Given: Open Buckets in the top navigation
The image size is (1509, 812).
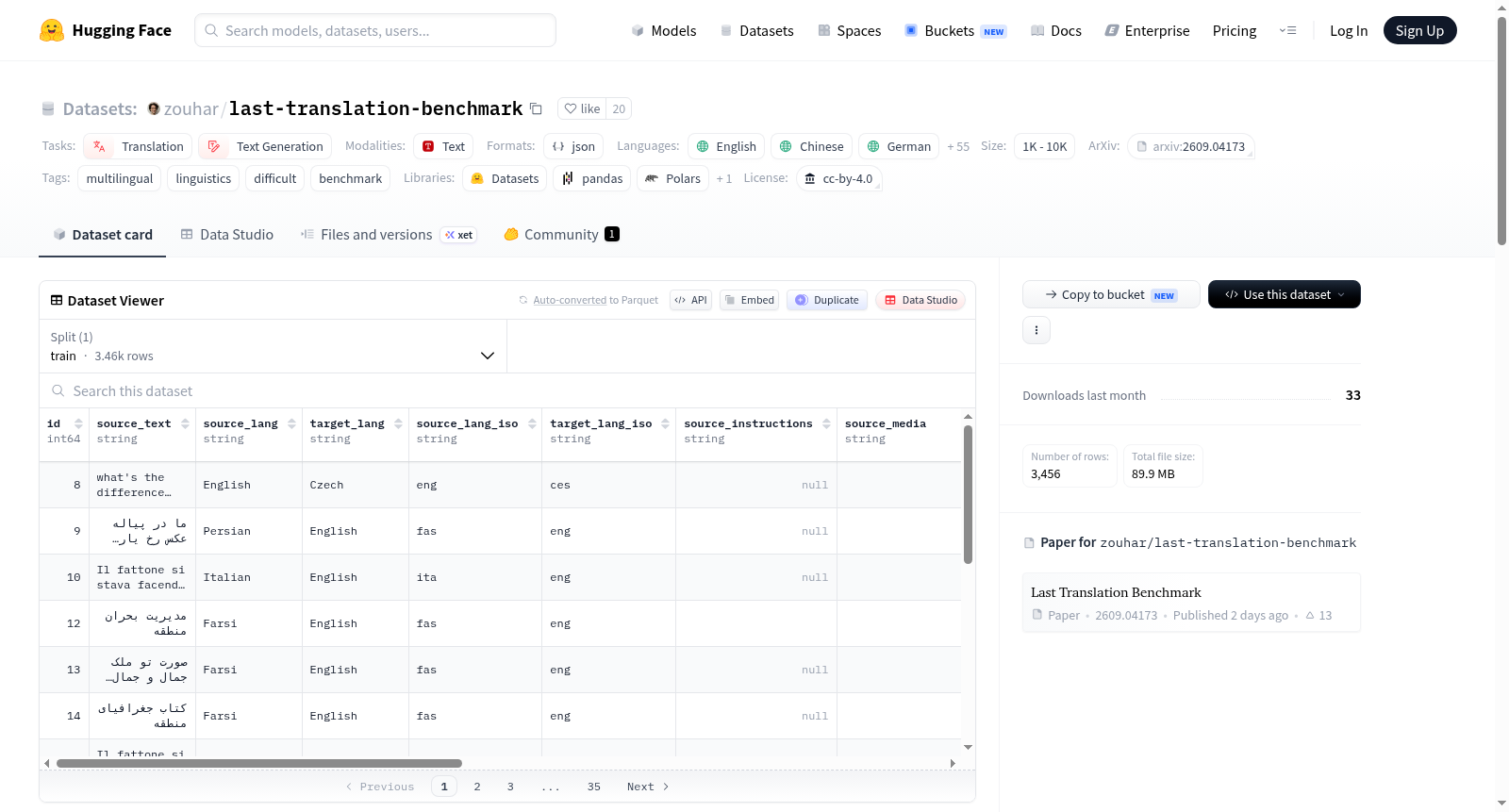Looking at the screenshot, I should point(955,30).
